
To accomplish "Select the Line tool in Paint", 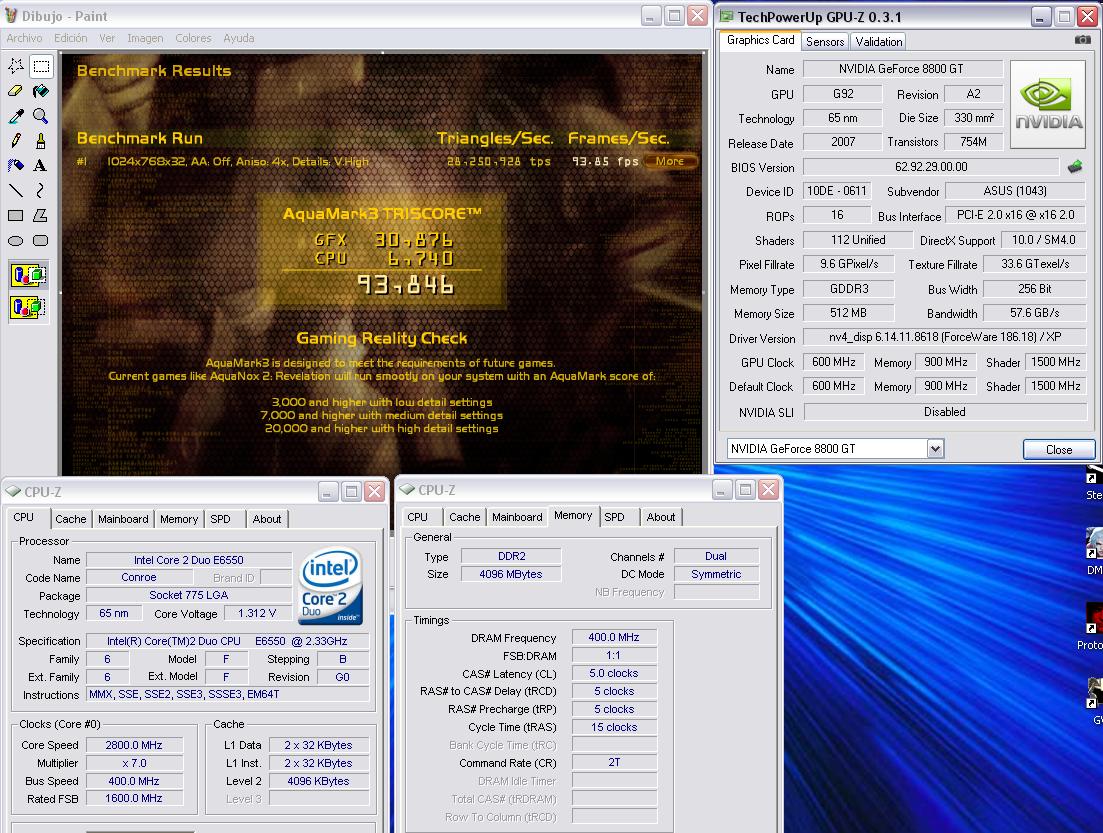I will pyautogui.click(x=16, y=191).
